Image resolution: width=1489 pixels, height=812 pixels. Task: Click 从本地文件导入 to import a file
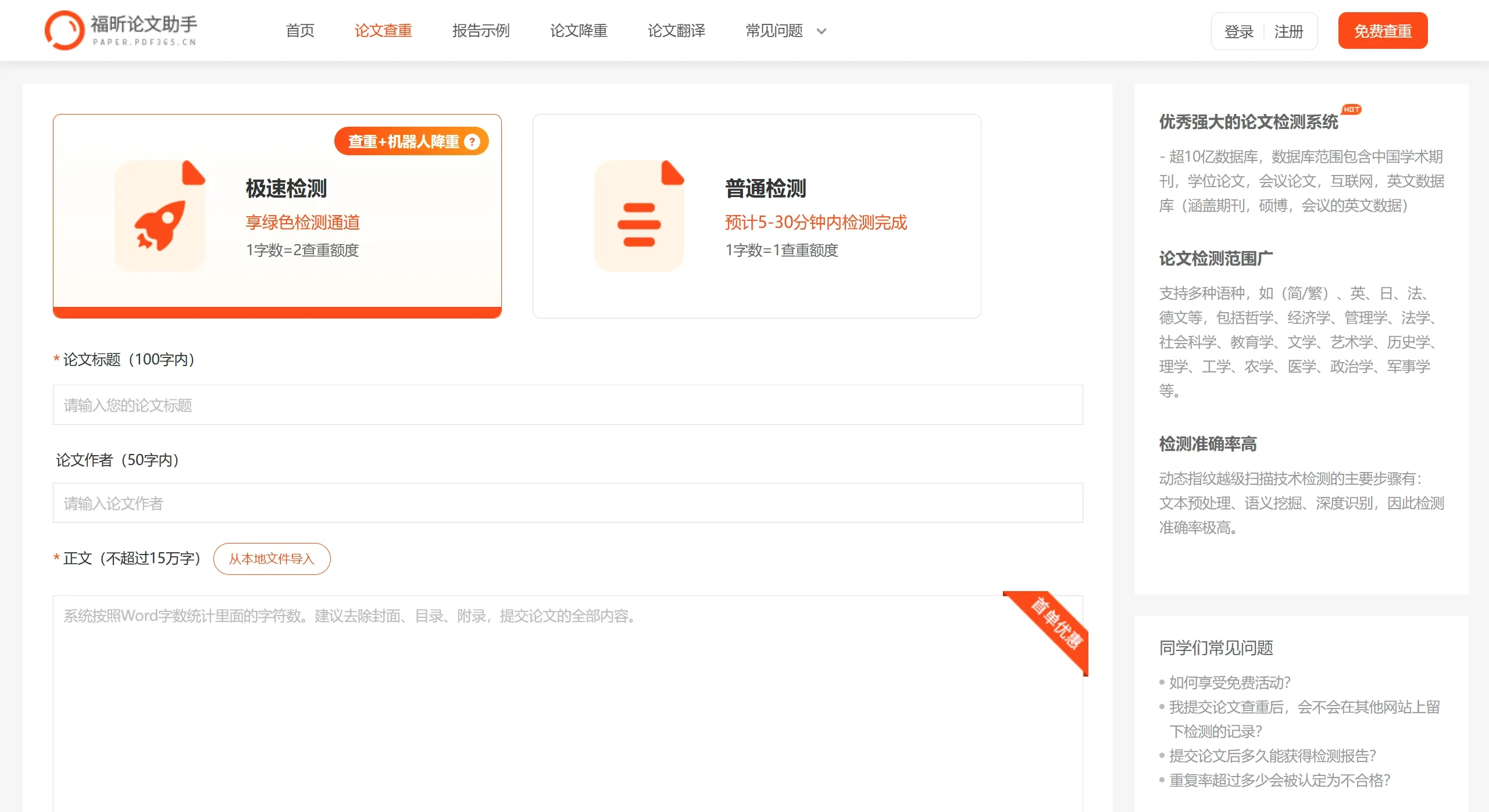(x=272, y=559)
